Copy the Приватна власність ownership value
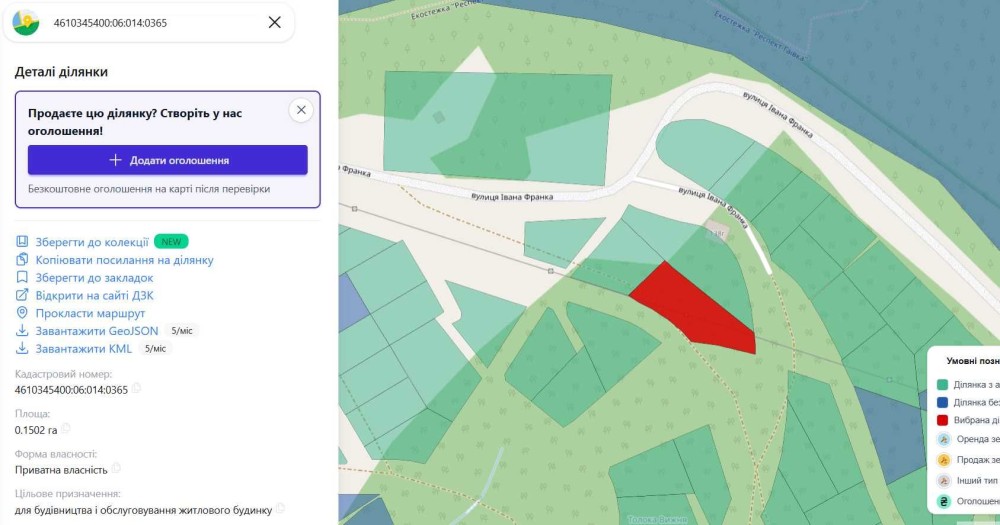Image resolution: width=1000 pixels, height=525 pixels. click(115, 468)
